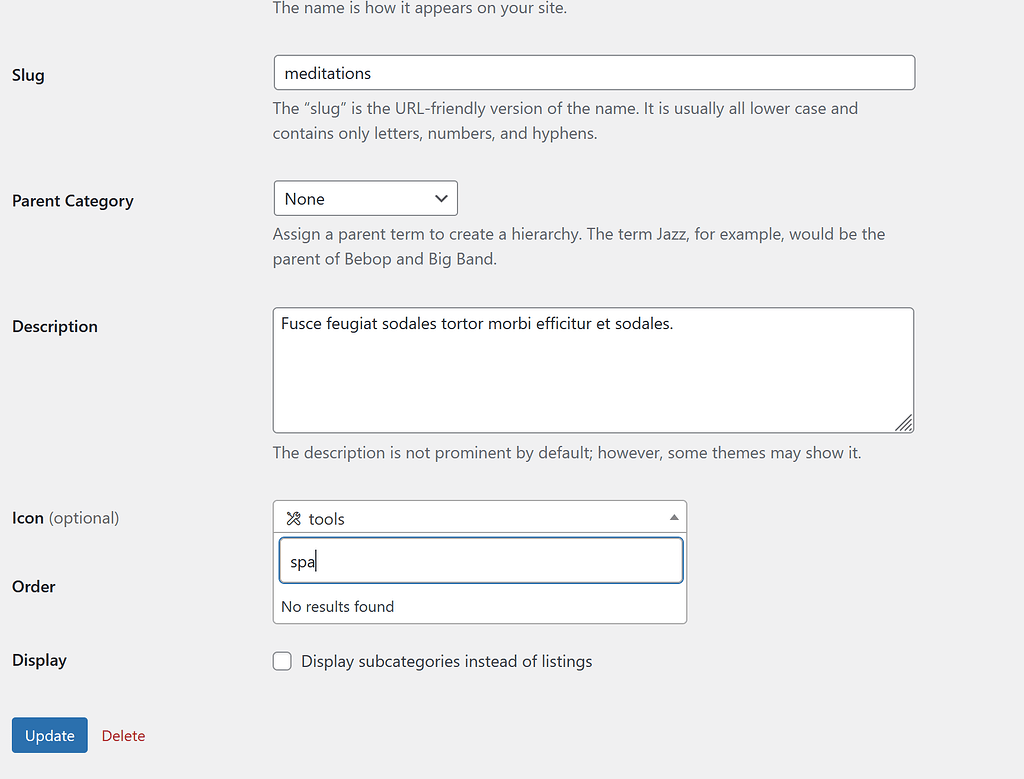Click the Icon (optional) label
Screen dimensions: 1024x779
tap(65, 518)
